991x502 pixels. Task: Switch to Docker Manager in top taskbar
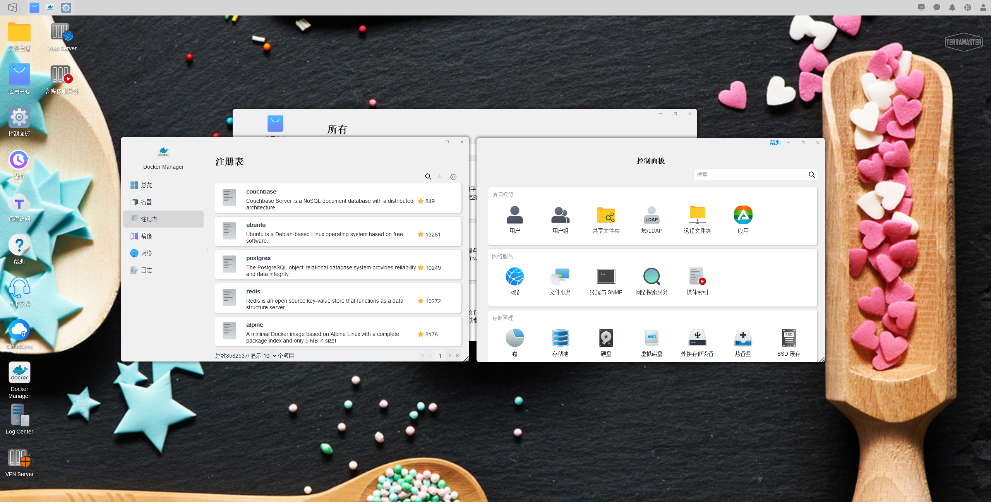pos(50,8)
